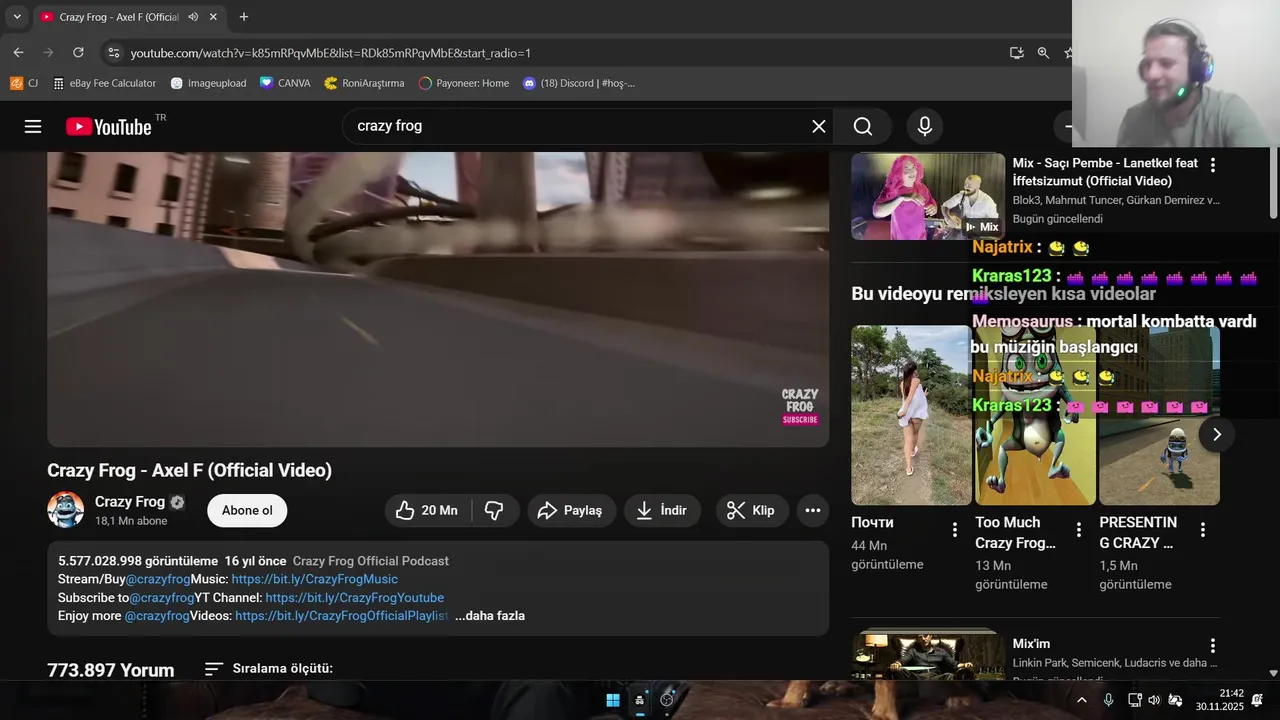The width and height of the screenshot is (1280, 720).
Task: Open Sıralama ölçütü sort dropdown
Action: (x=268, y=668)
